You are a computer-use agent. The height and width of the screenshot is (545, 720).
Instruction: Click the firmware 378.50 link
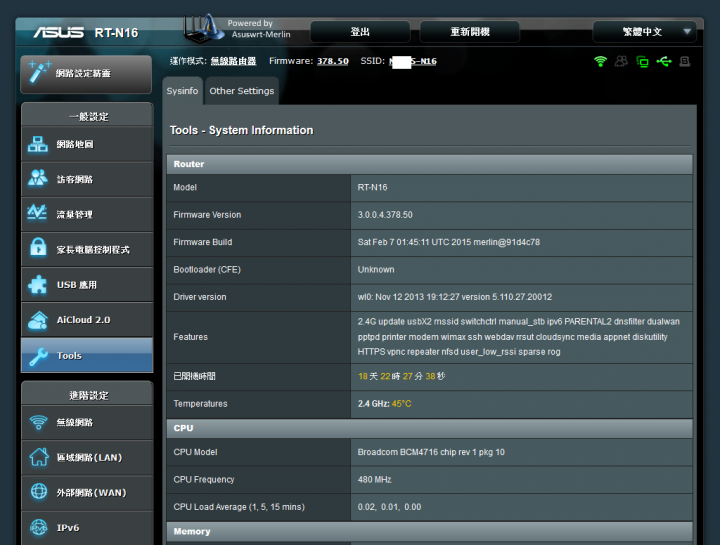click(333, 61)
